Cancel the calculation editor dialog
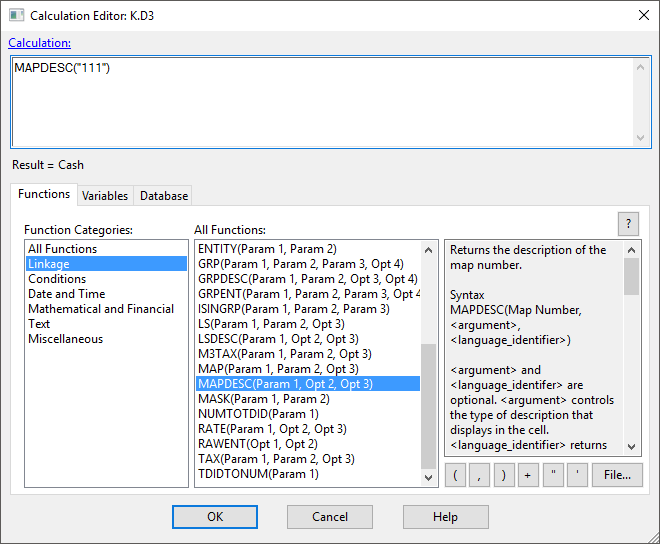Viewport: 660px width, 544px height. click(x=330, y=517)
